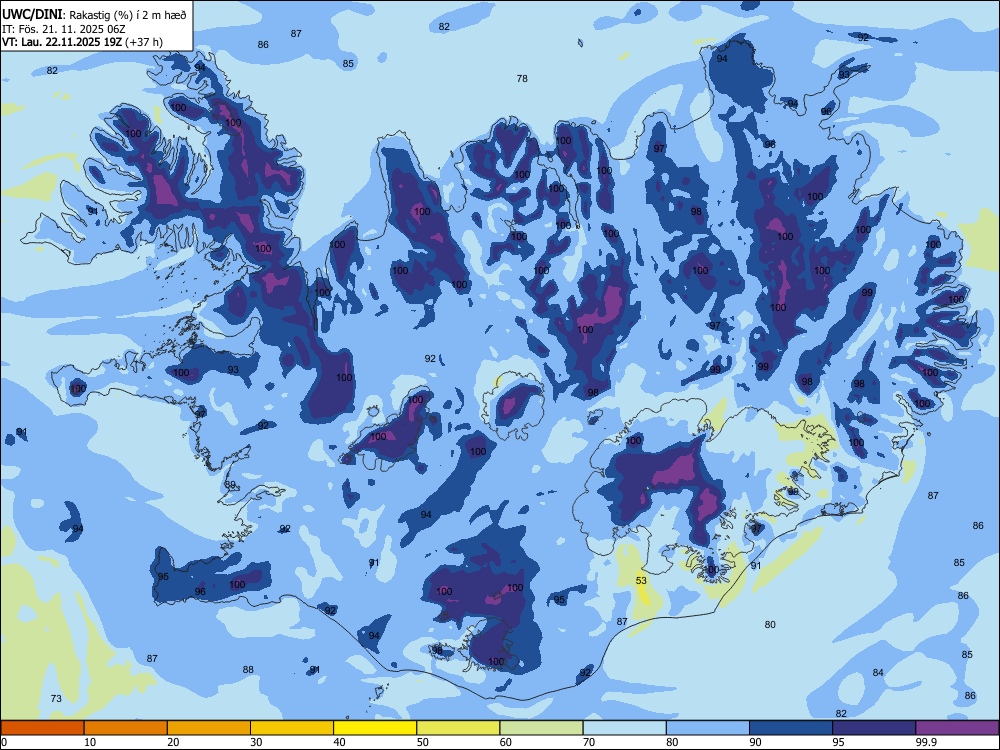Click the dark orange 0–10 legend swatch
This screenshot has width=1000, height=750.
[42, 728]
